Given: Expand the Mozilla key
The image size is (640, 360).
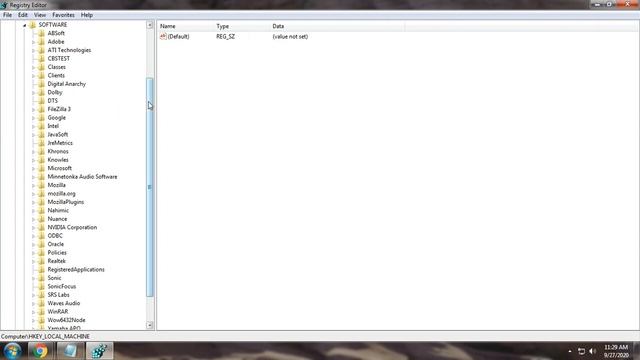Looking at the screenshot, I should click(x=33, y=185).
